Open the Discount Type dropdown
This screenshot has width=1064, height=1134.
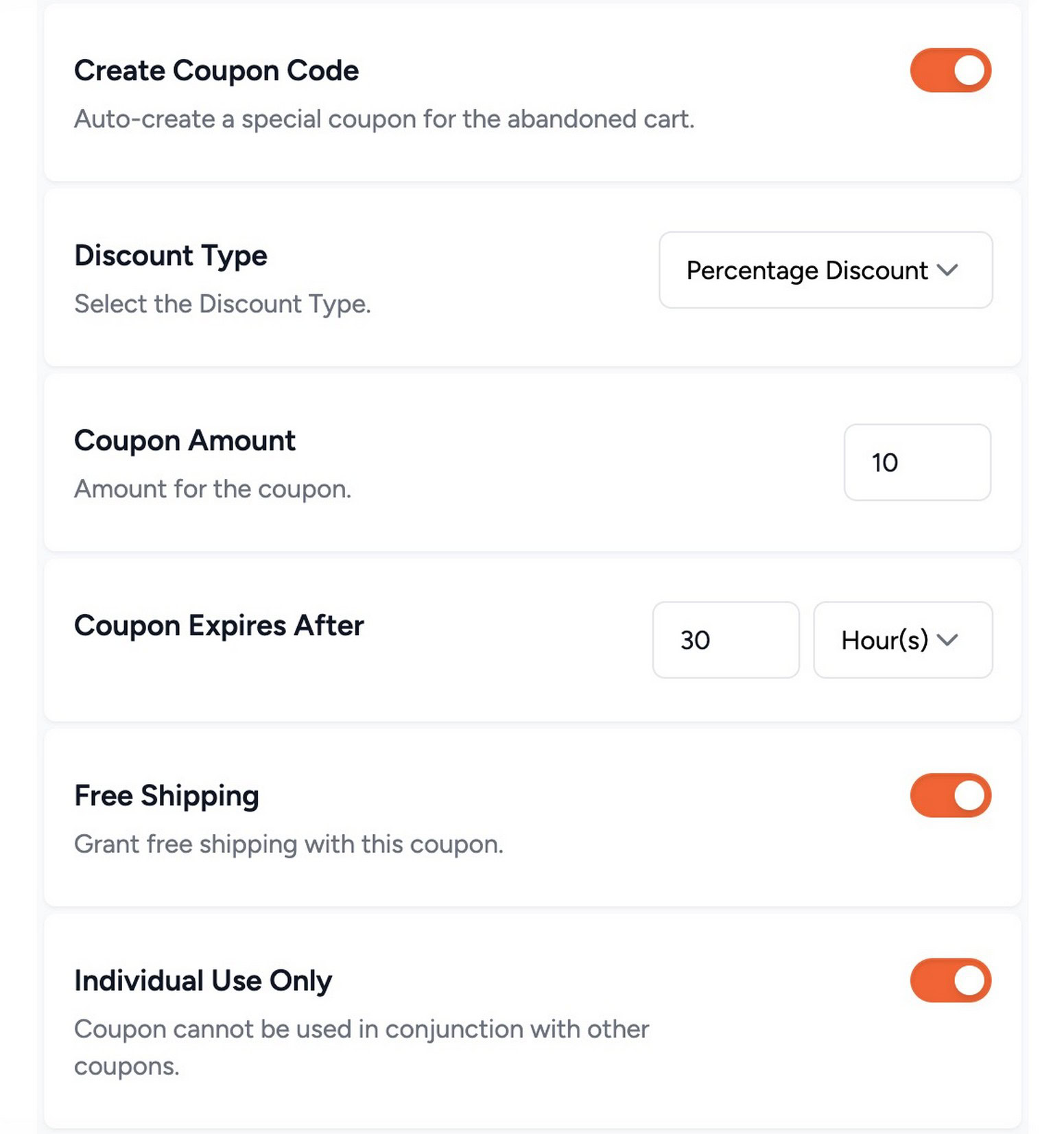(x=825, y=270)
